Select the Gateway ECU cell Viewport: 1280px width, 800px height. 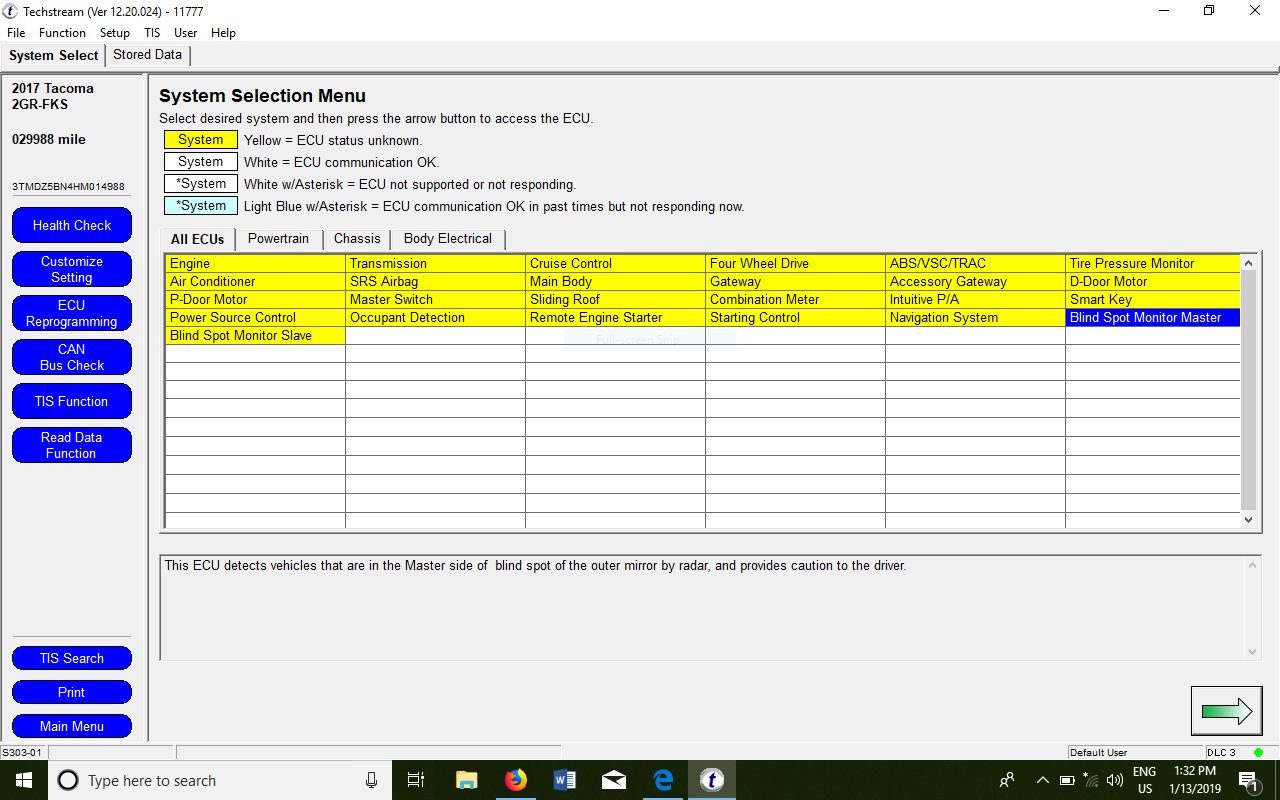795,282
